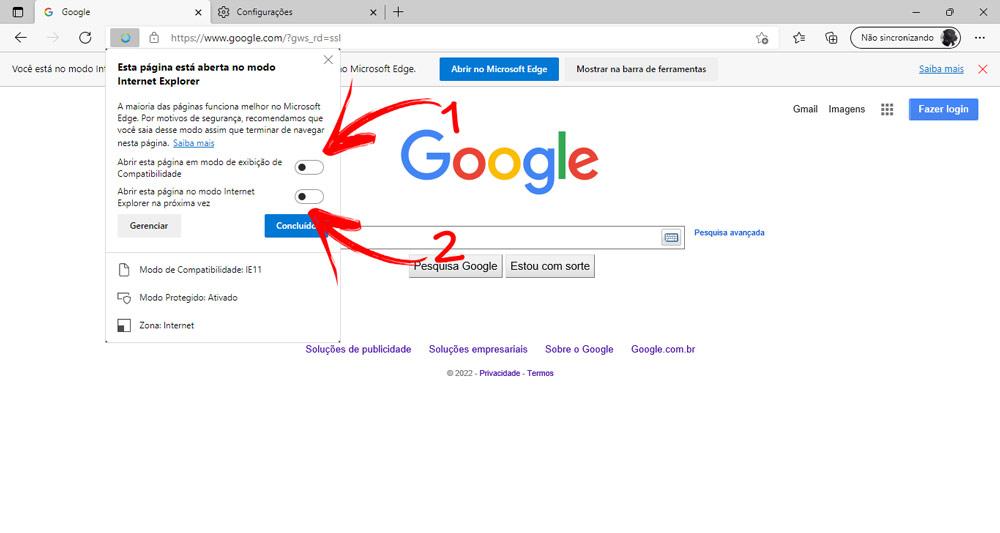Click Modo Protegido: Ativado text
The width and height of the screenshot is (1000, 533).
[189, 298]
